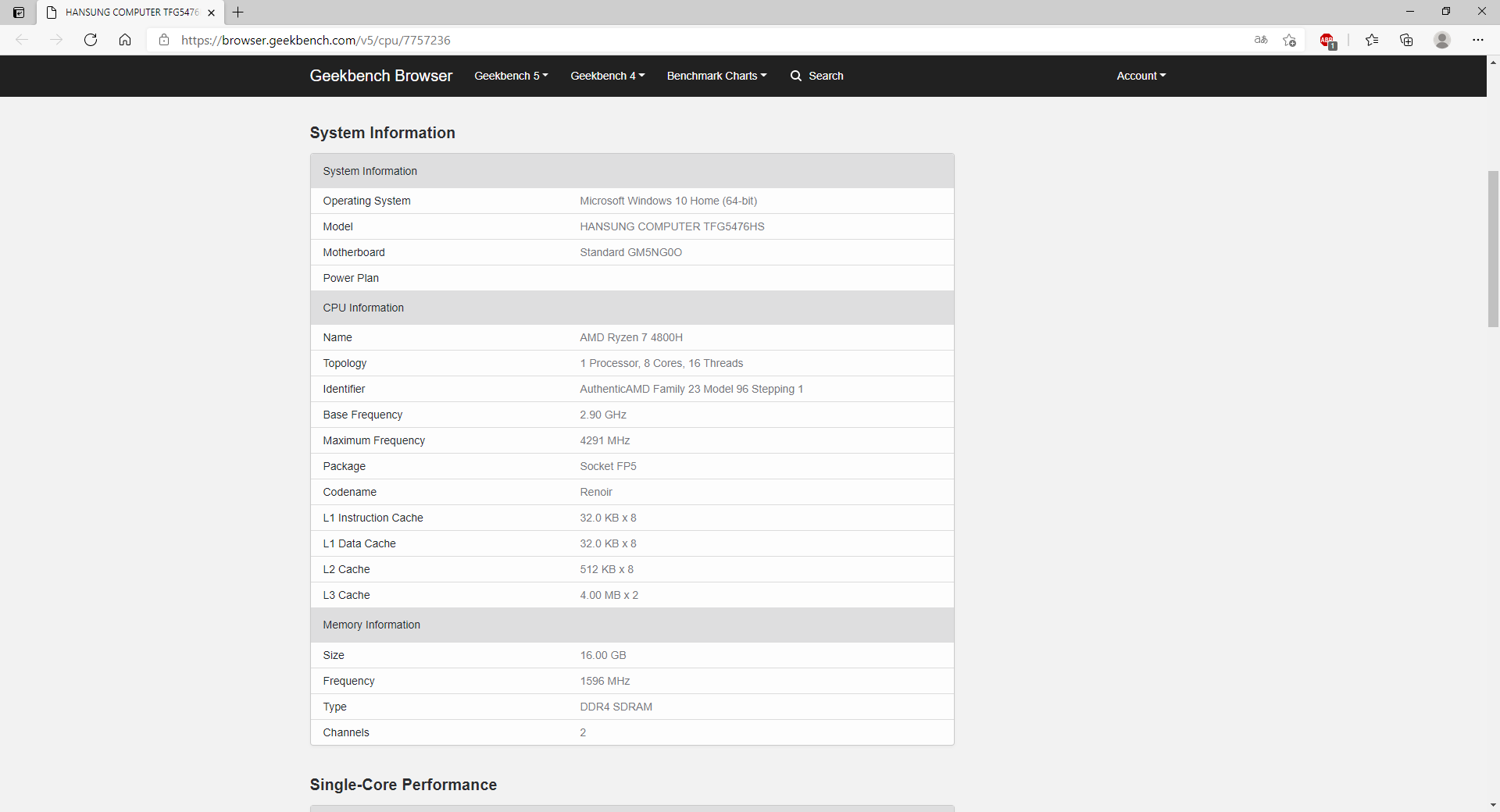Open the ABP extension icon
The image size is (1500, 812).
(1327, 41)
